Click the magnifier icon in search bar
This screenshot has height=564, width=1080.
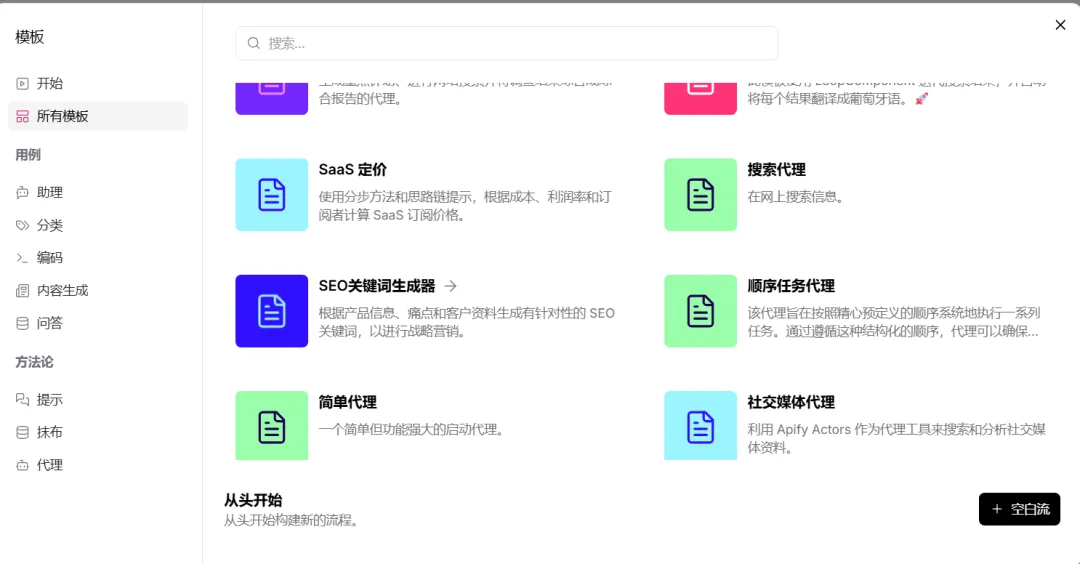[x=254, y=43]
